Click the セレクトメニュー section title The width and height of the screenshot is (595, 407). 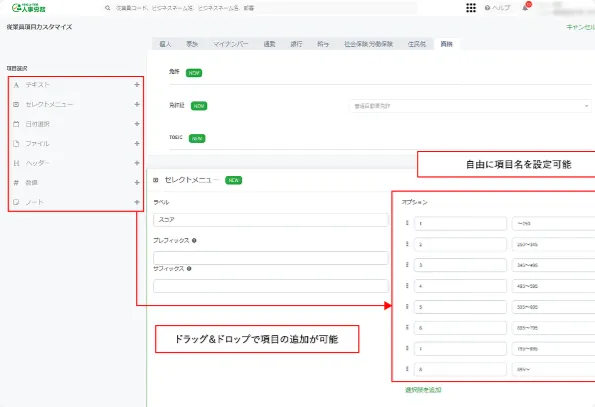click(192, 180)
